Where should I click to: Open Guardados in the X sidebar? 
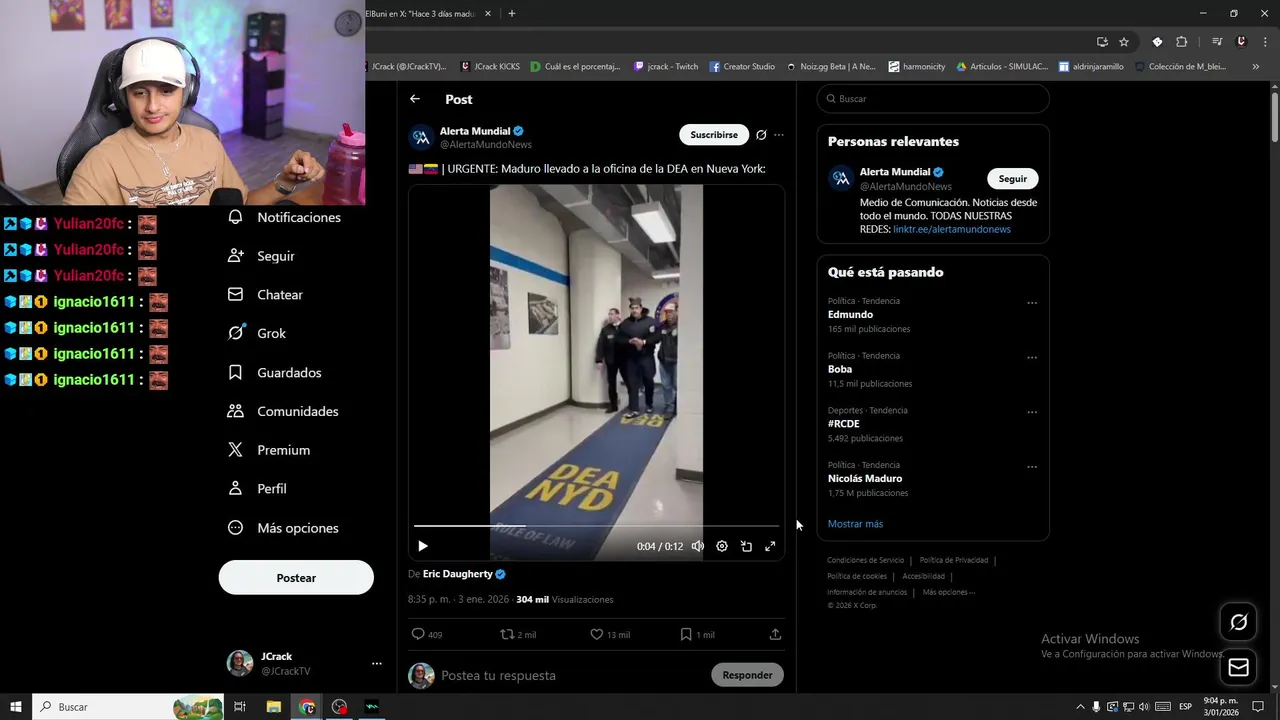[275, 372]
